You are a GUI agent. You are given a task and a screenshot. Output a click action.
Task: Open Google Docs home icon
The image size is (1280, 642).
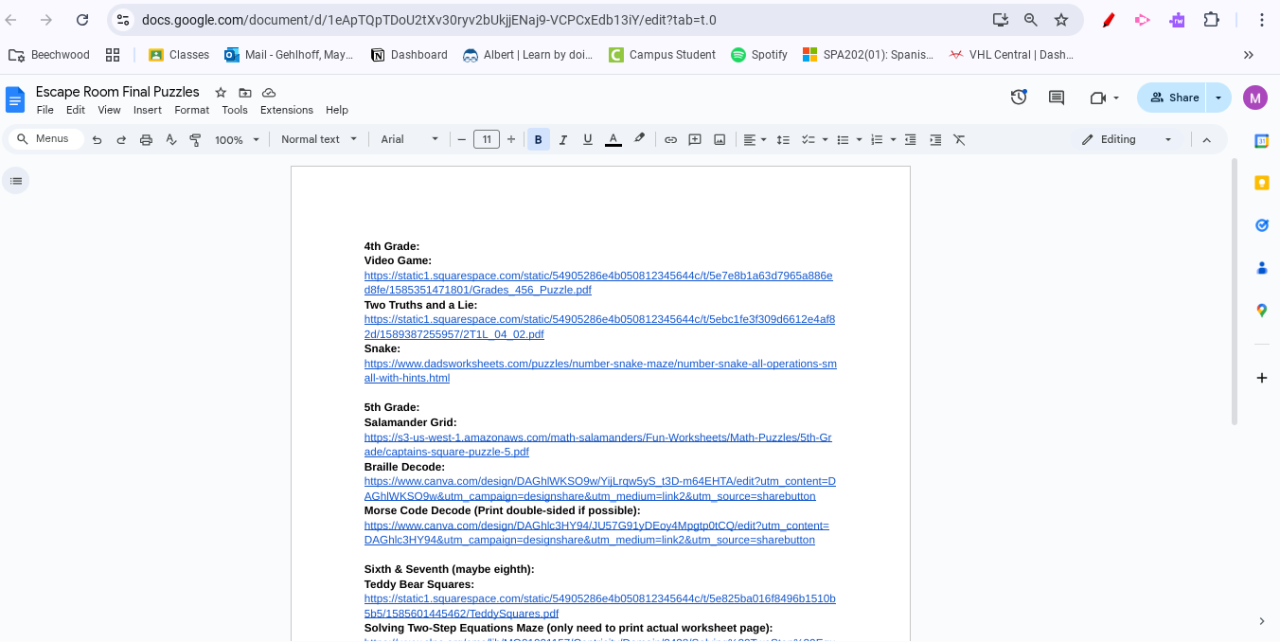click(15, 99)
